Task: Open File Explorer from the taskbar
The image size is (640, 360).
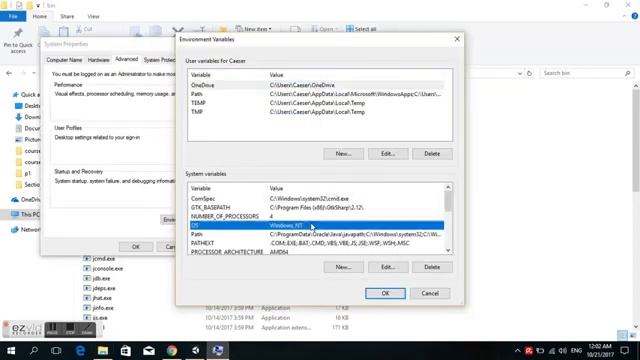Action: coord(103,351)
